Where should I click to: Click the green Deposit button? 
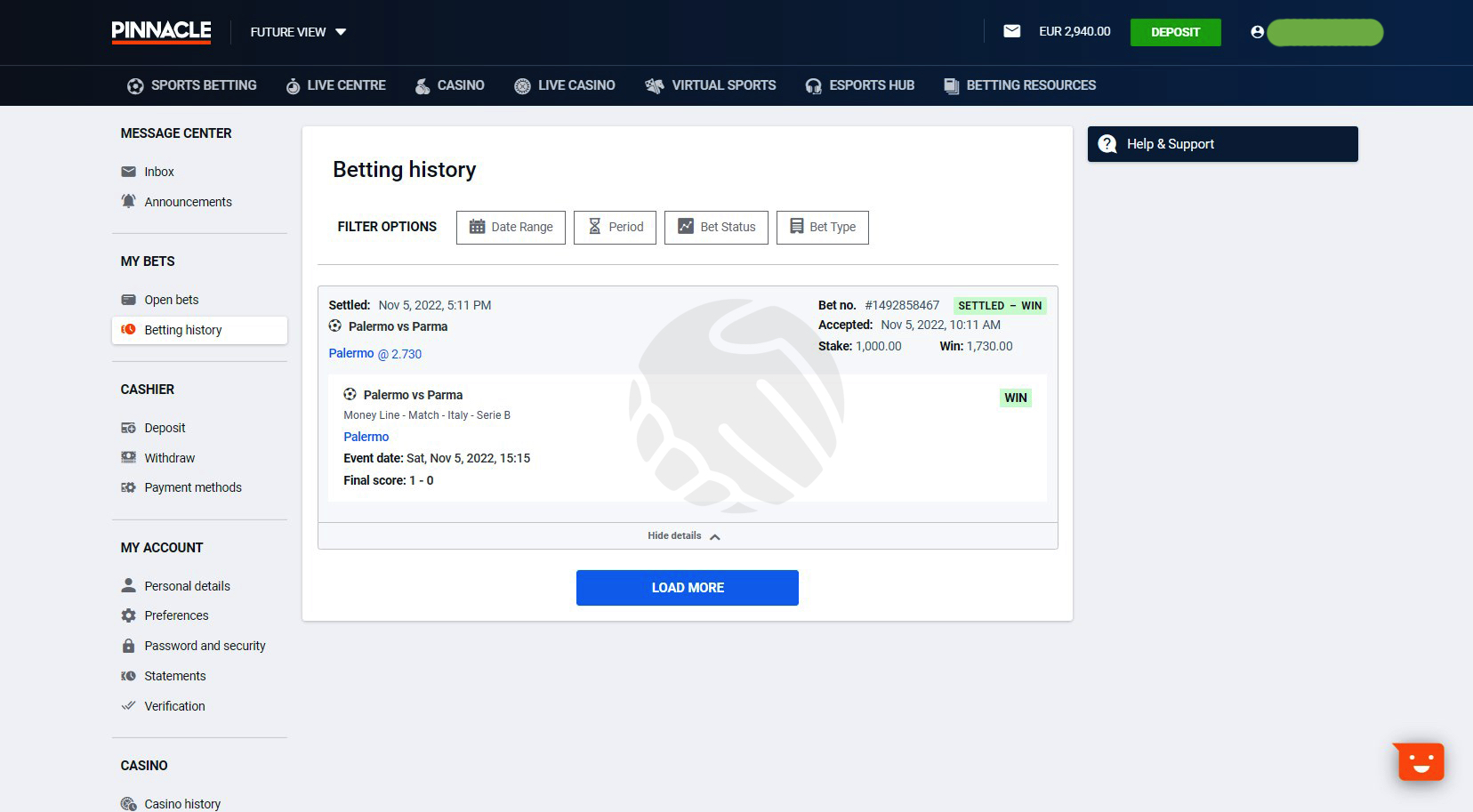(x=1175, y=32)
